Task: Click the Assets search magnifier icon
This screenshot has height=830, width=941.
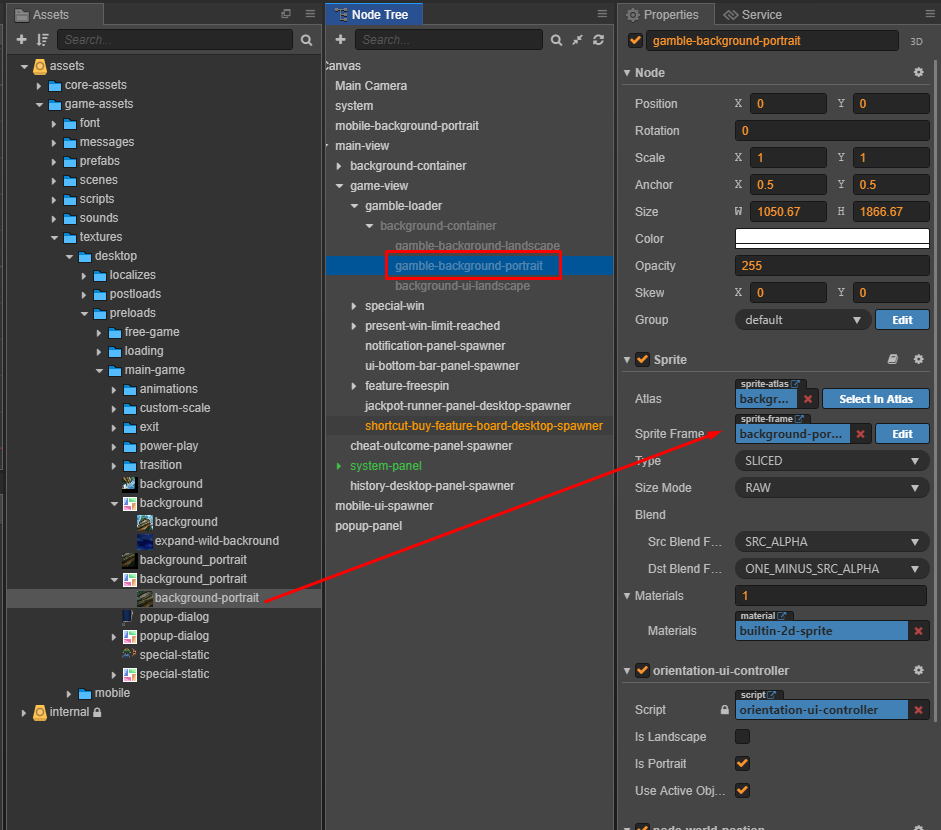Action: point(307,40)
